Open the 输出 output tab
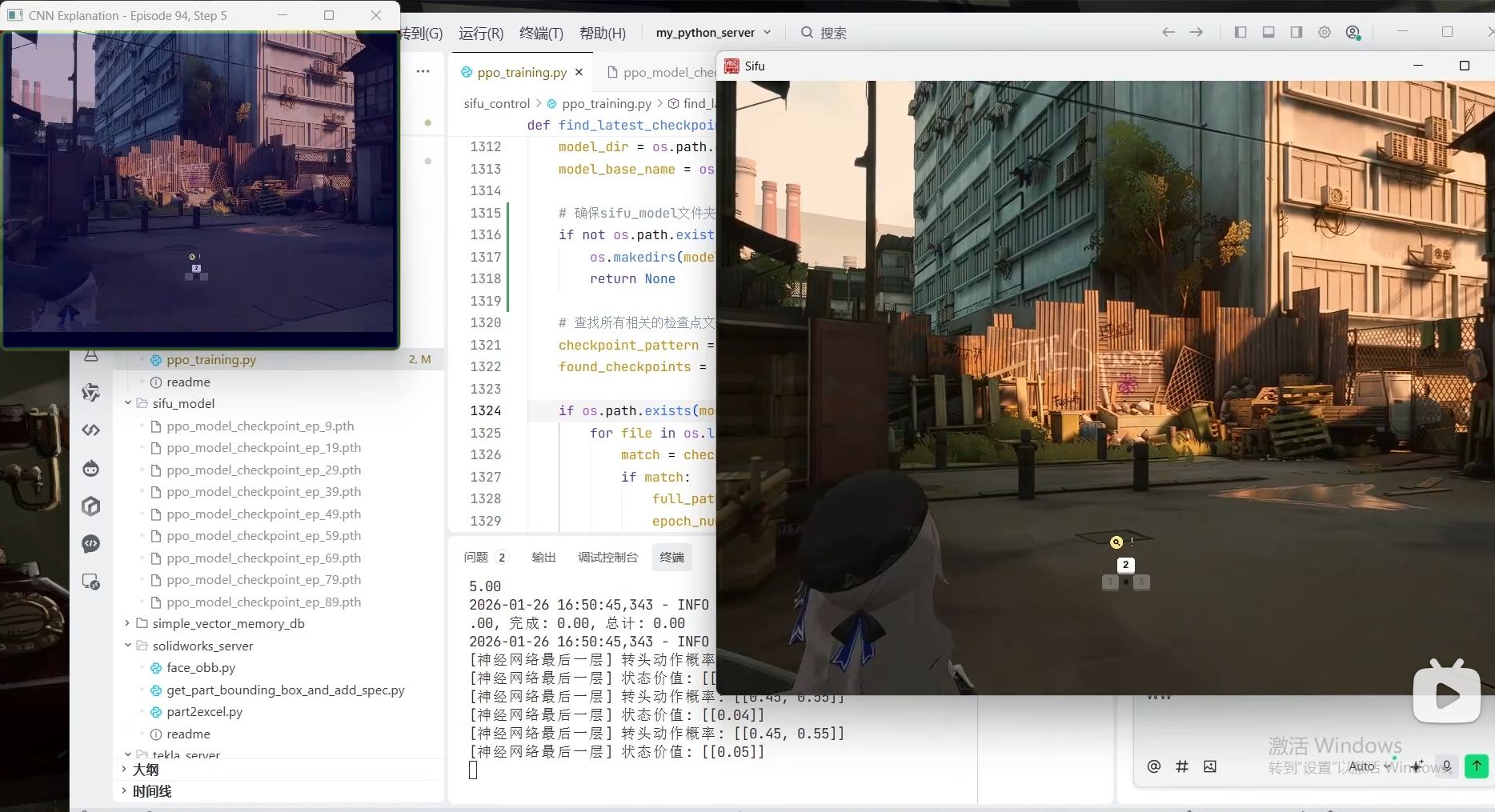This screenshot has width=1495, height=812. click(543, 557)
